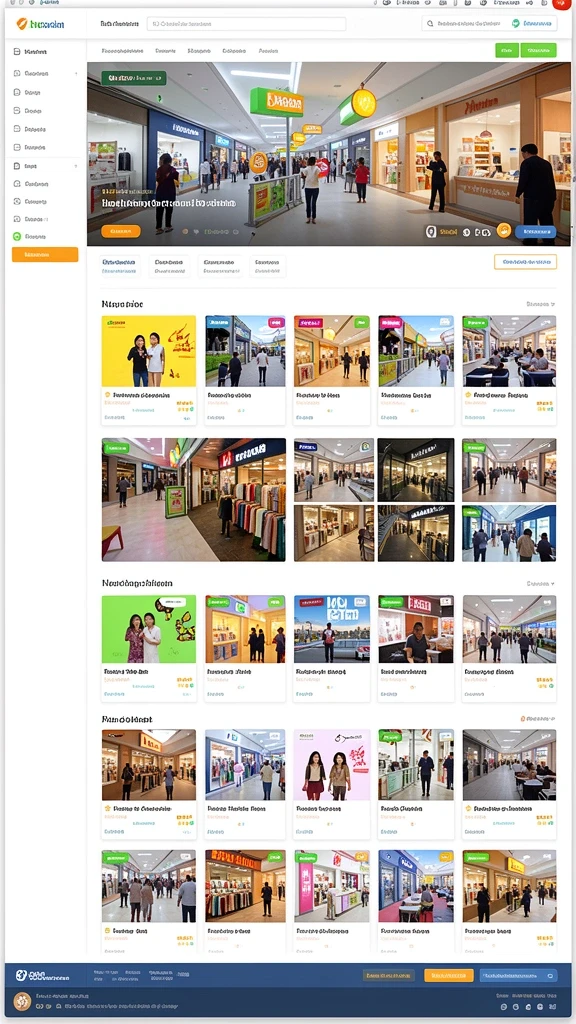
Task: Open the yellow thumbnail with two women
Action: click(x=149, y=351)
